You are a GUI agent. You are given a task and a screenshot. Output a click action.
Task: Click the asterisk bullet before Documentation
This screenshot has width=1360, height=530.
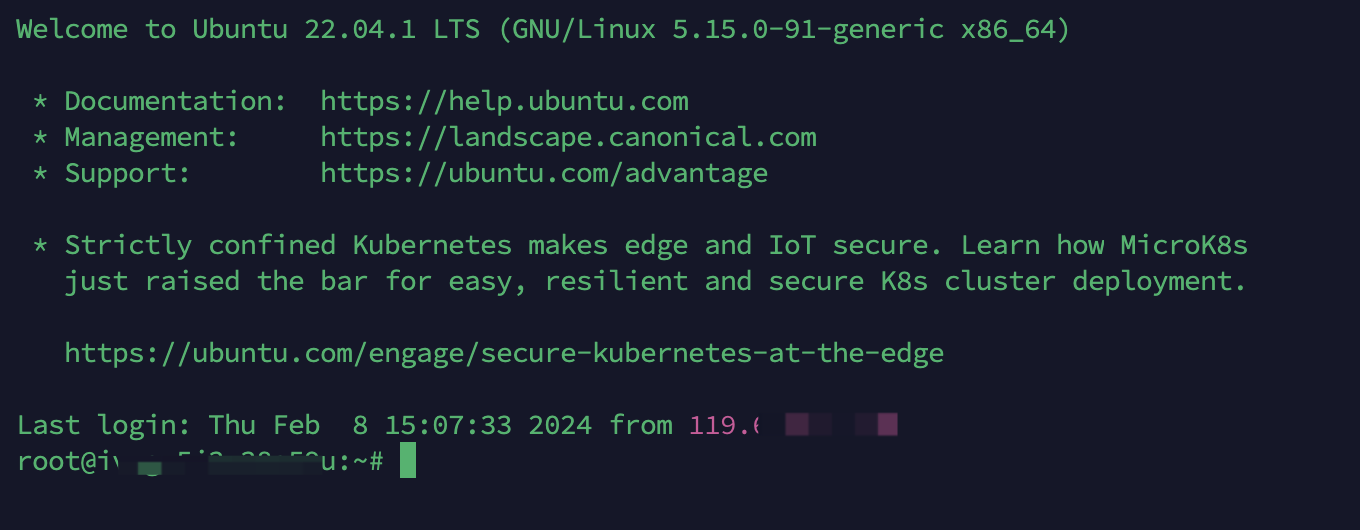pos(41,101)
